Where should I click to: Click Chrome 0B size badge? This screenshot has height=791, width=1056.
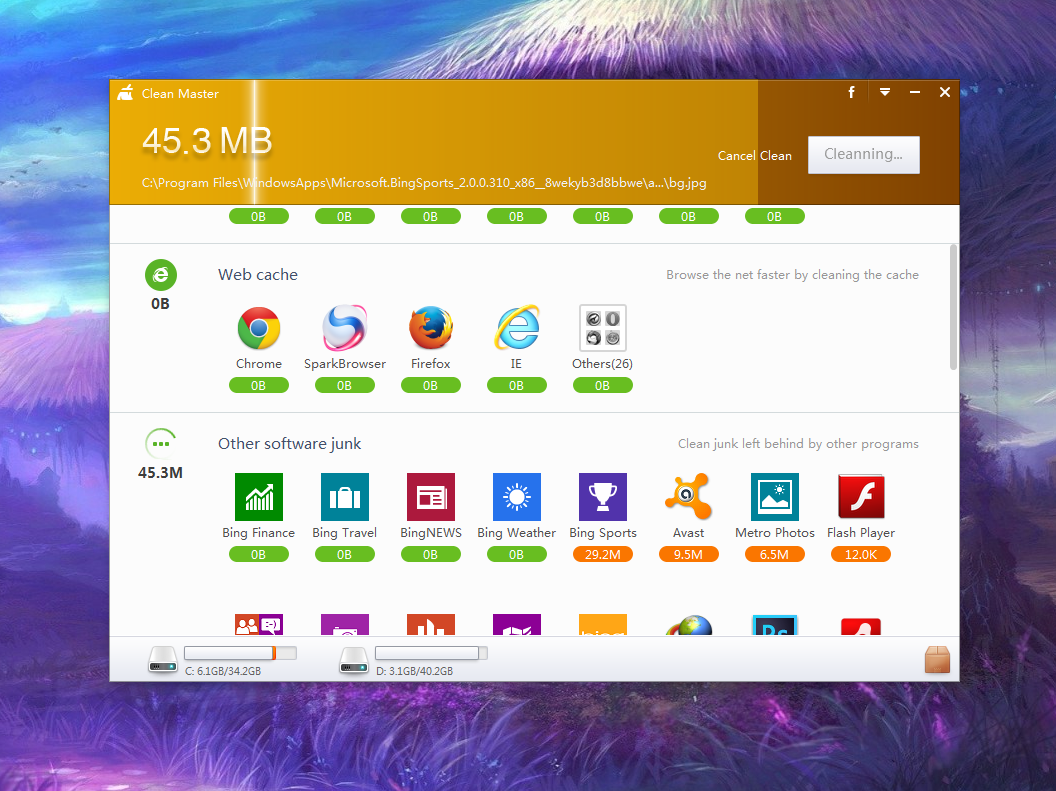click(259, 385)
